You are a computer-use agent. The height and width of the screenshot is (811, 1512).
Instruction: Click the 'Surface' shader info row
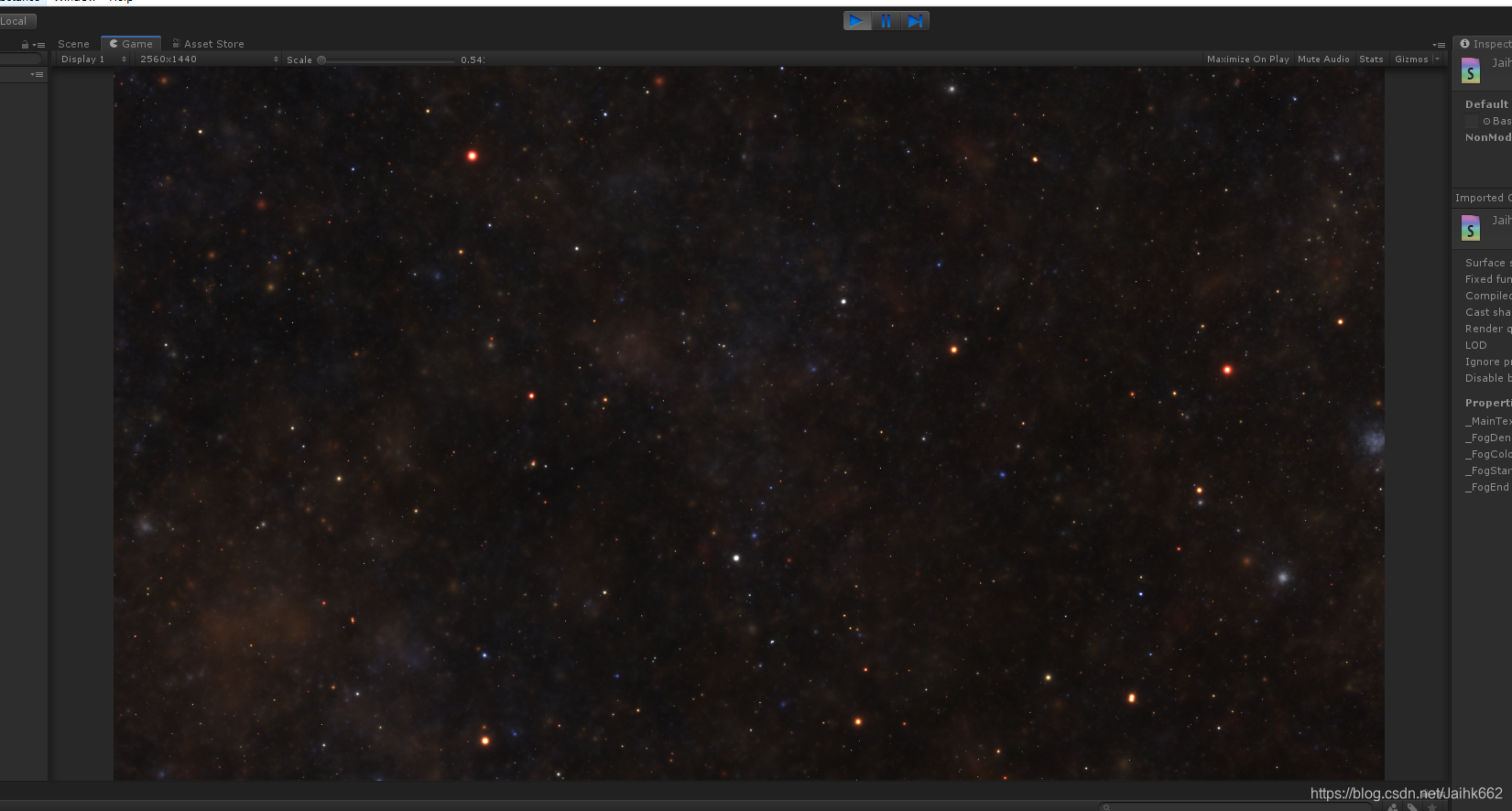(x=1488, y=263)
